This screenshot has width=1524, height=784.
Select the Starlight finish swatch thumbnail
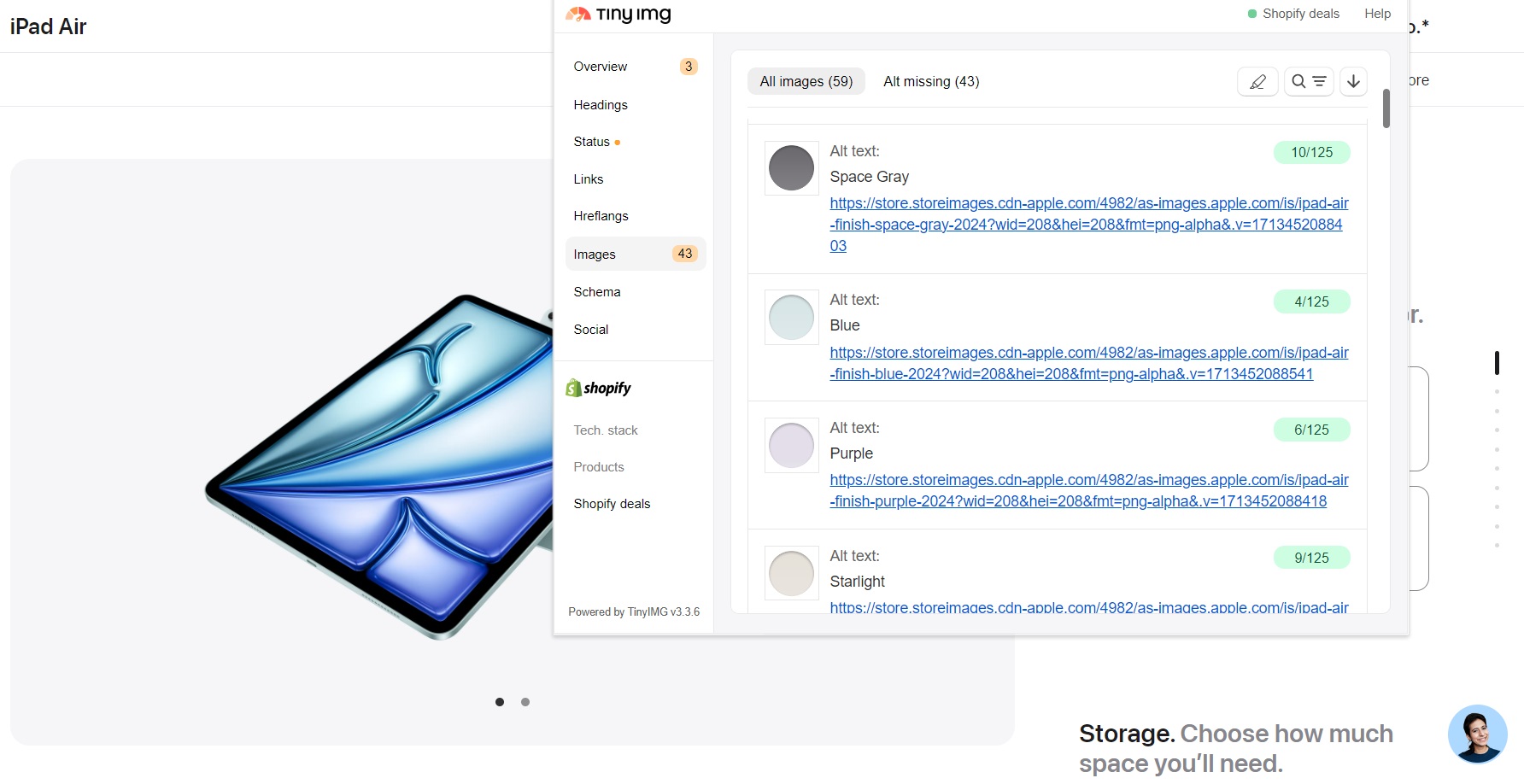(791, 573)
